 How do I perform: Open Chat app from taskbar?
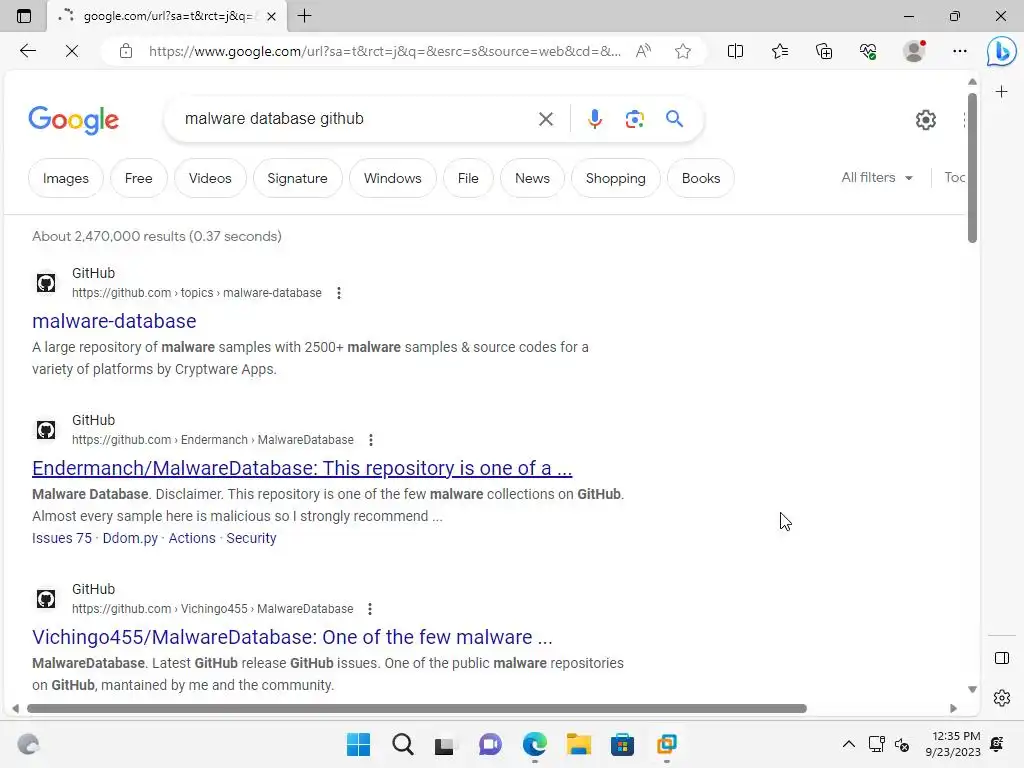[x=490, y=744]
